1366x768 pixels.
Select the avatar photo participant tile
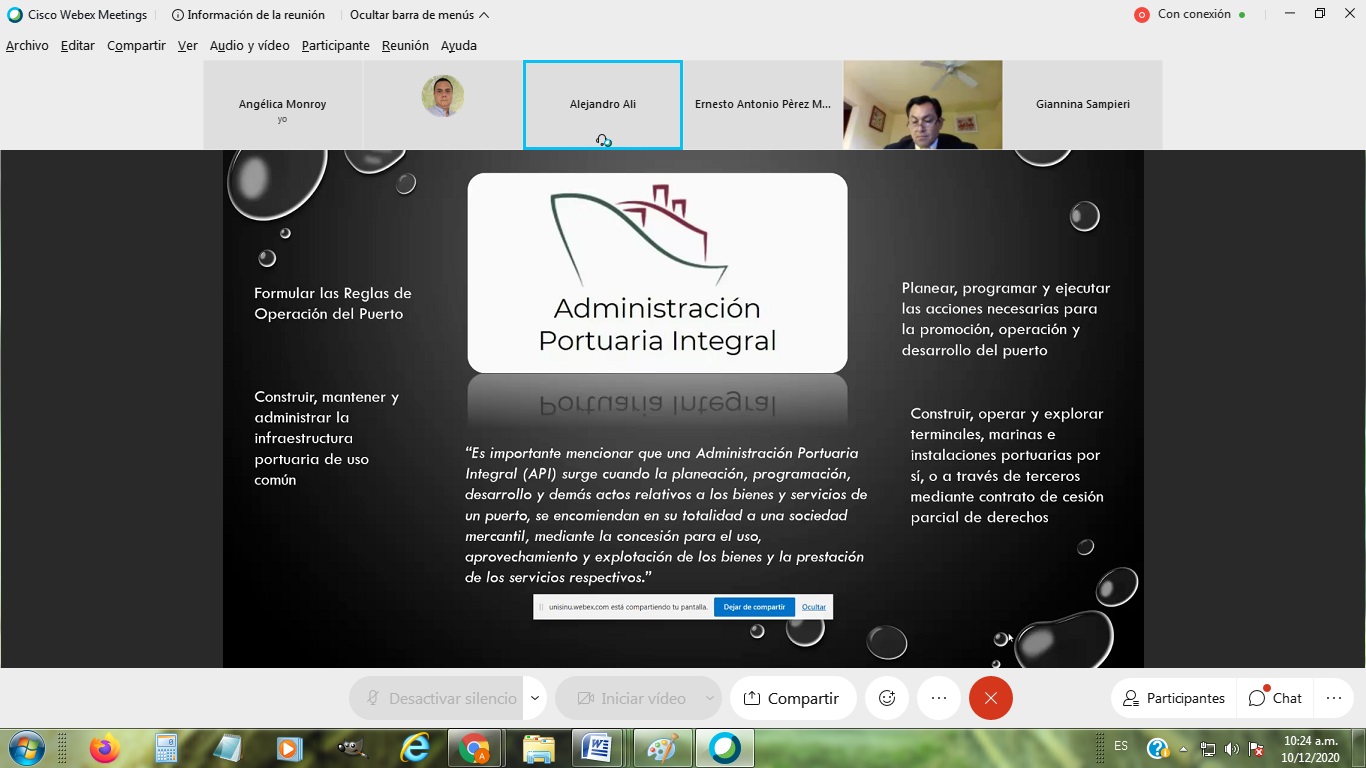(443, 105)
